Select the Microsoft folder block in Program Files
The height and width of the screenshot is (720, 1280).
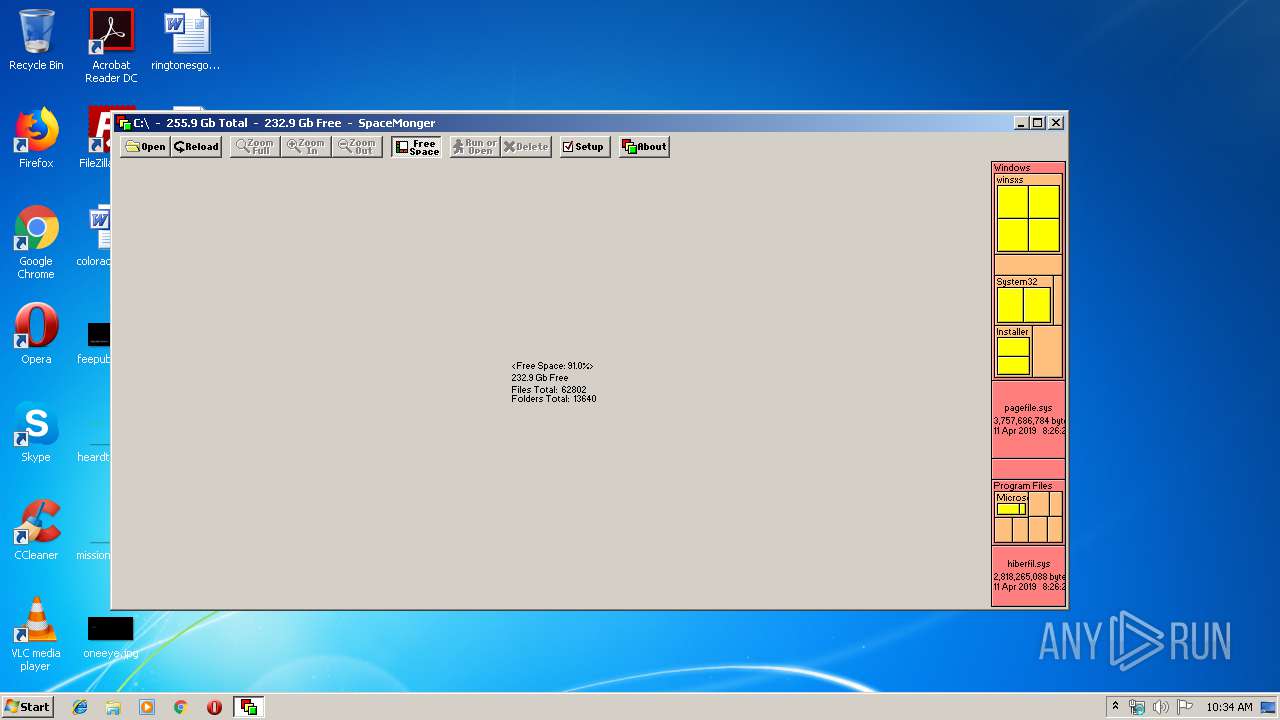[1011, 504]
